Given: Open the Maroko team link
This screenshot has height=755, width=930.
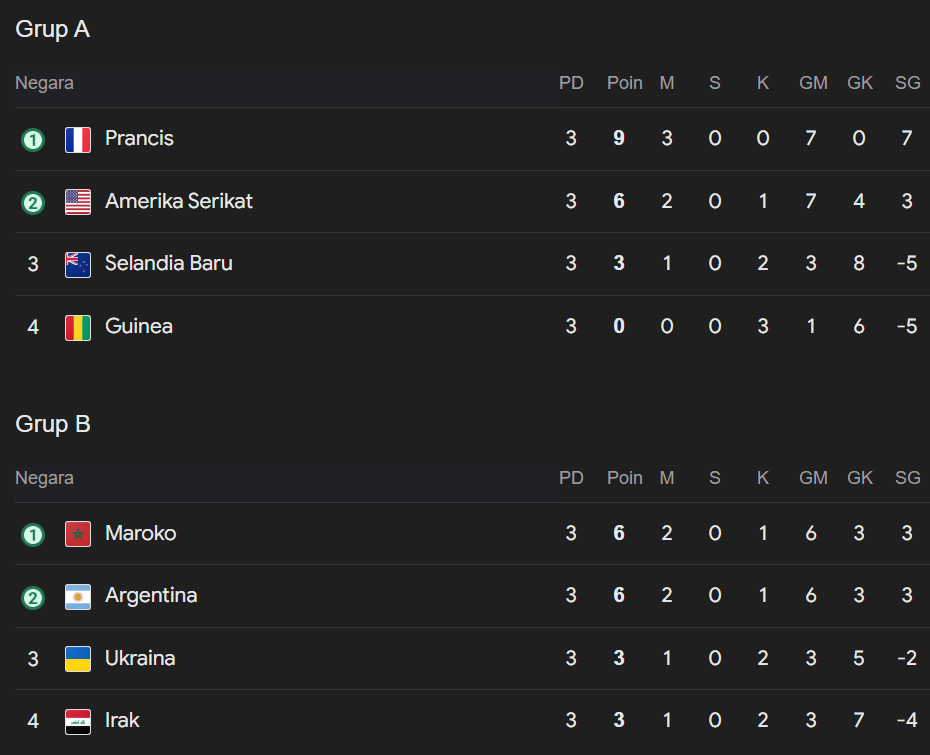Looking at the screenshot, I should tap(141, 533).
